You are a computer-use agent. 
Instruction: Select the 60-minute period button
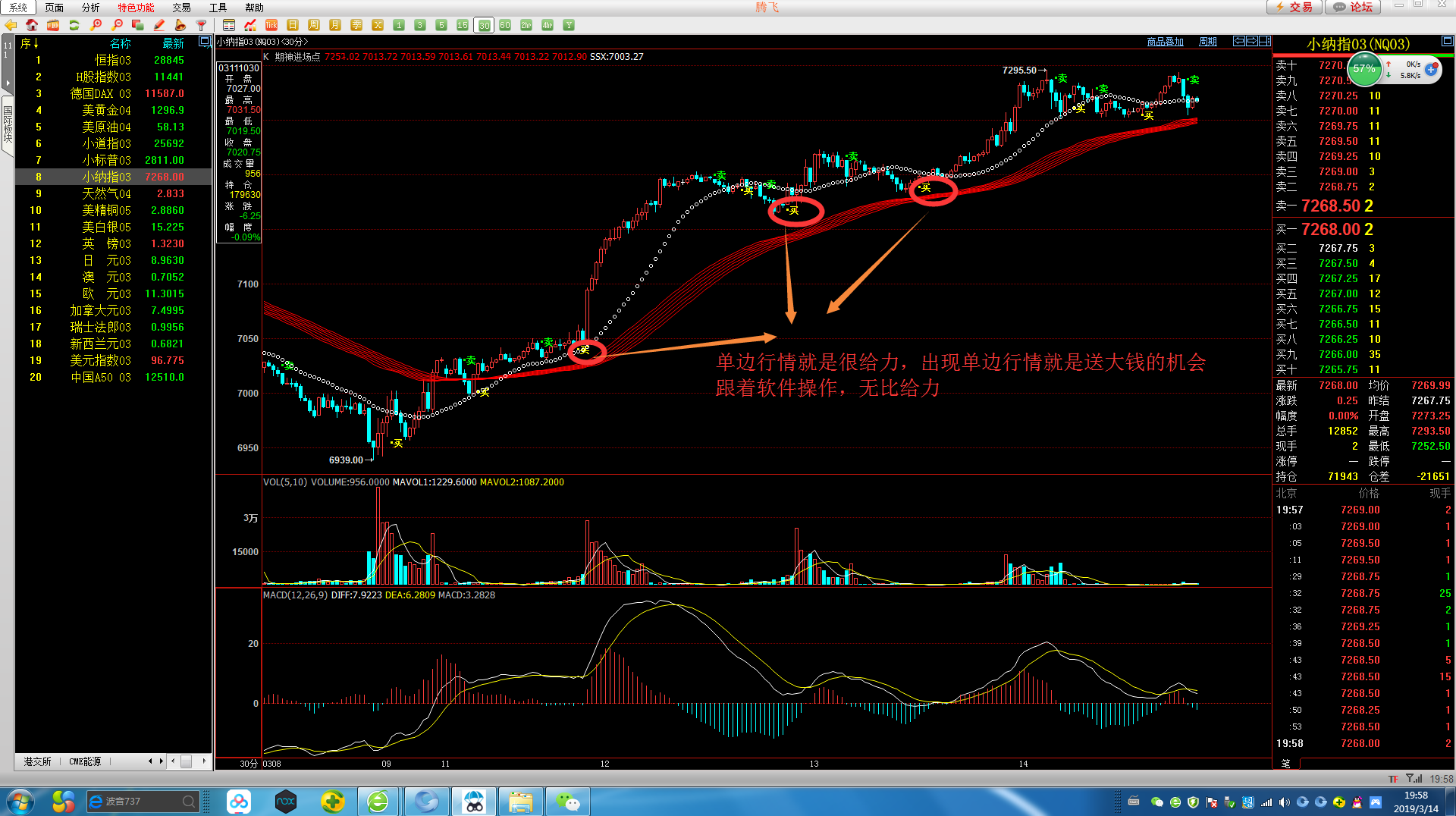[x=505, y=25]
